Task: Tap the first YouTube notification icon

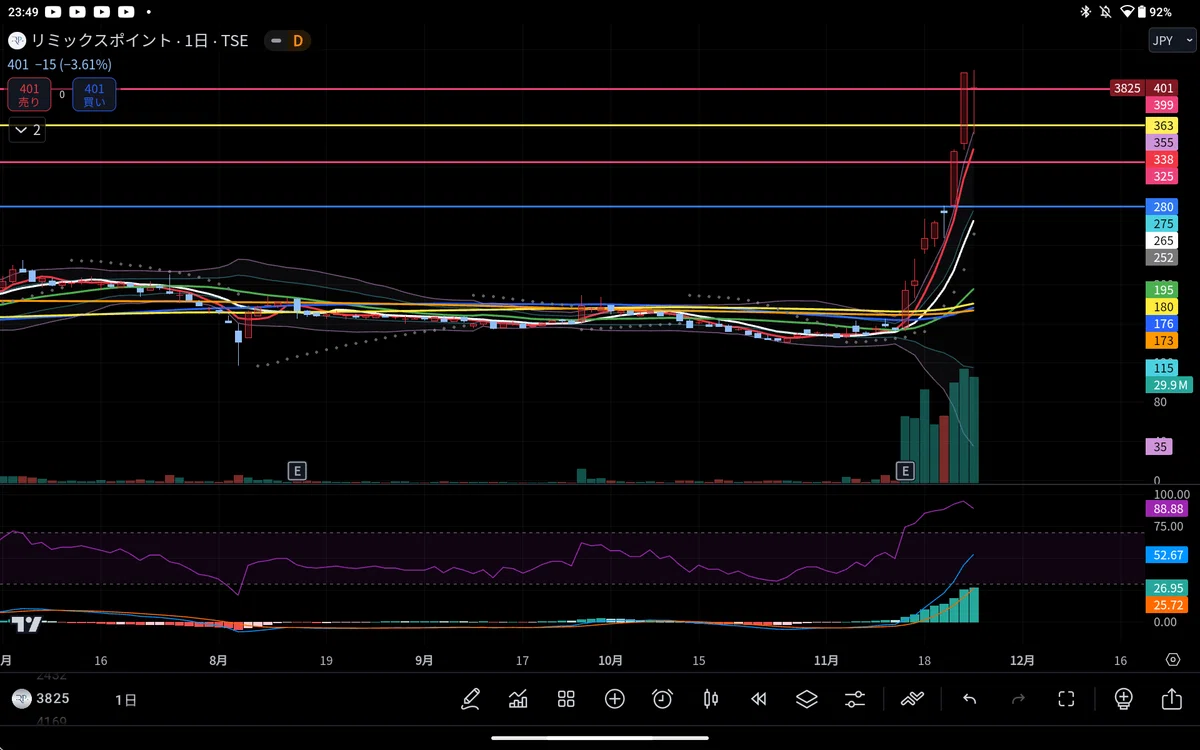Action: tap(52, 12)
